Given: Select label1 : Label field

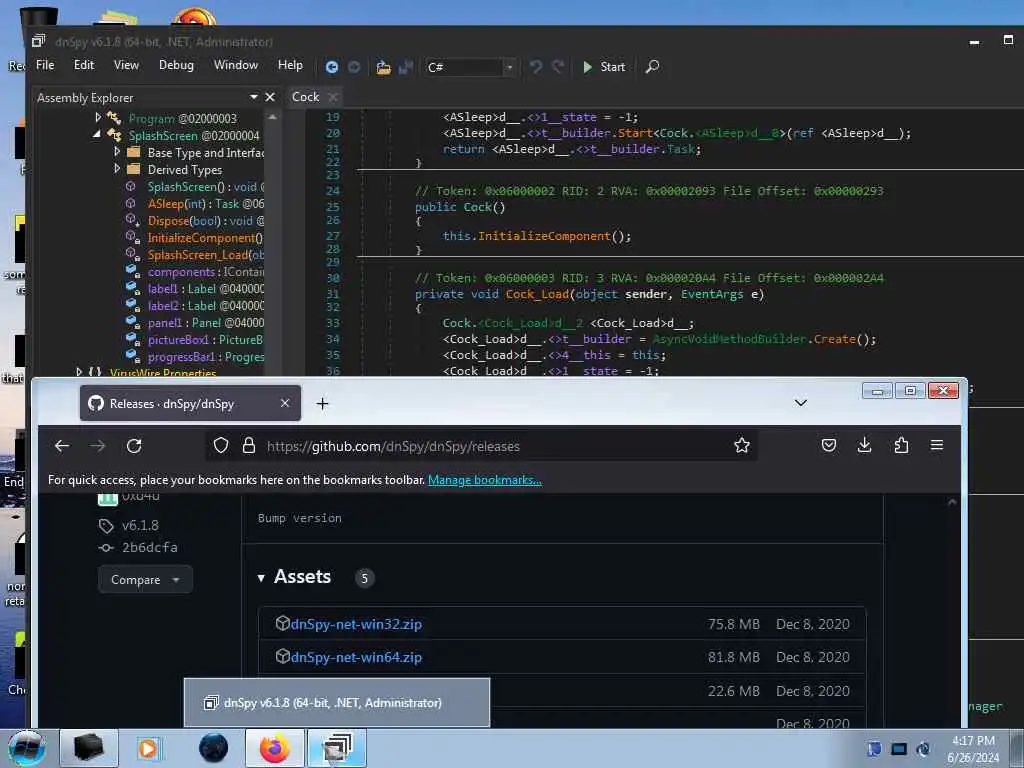Looking at the screenshot, I should (206, 289).
